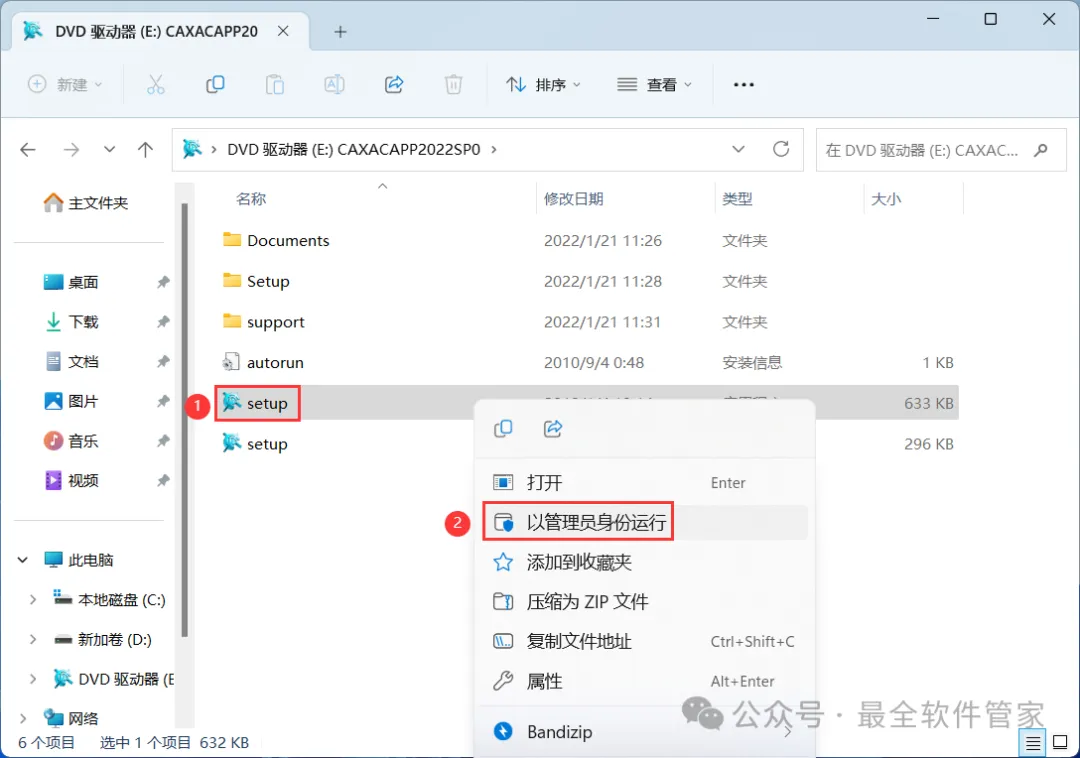Open 文档 Documents in sidebar

tap(71, 361)
